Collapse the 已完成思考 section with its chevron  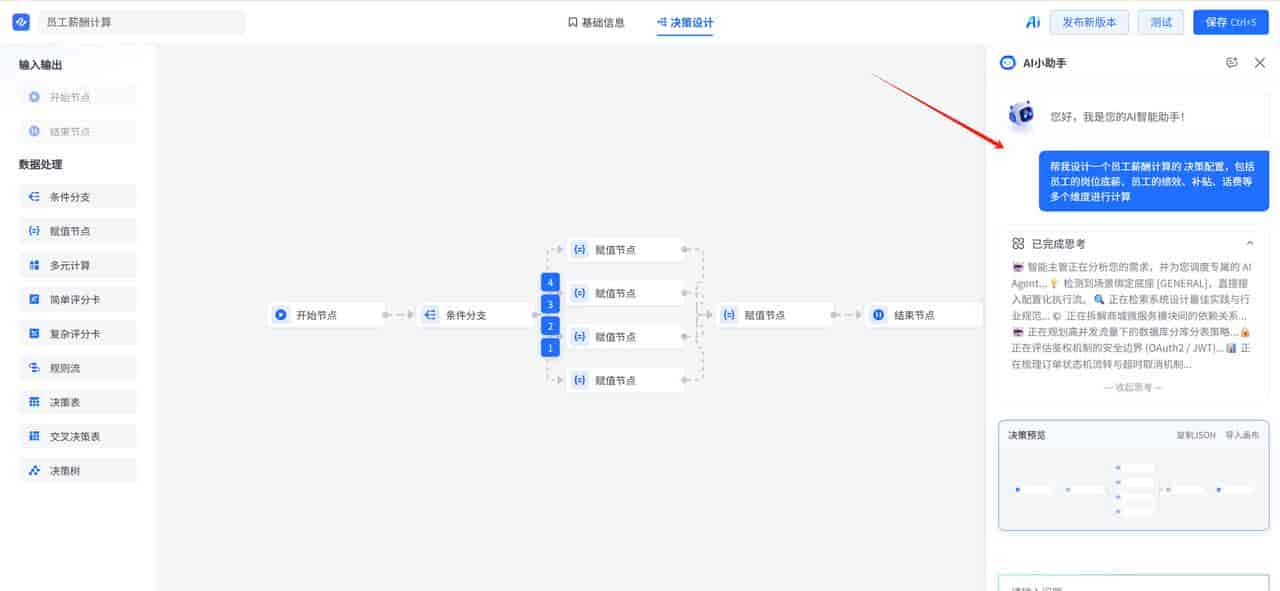(1250, 243)
